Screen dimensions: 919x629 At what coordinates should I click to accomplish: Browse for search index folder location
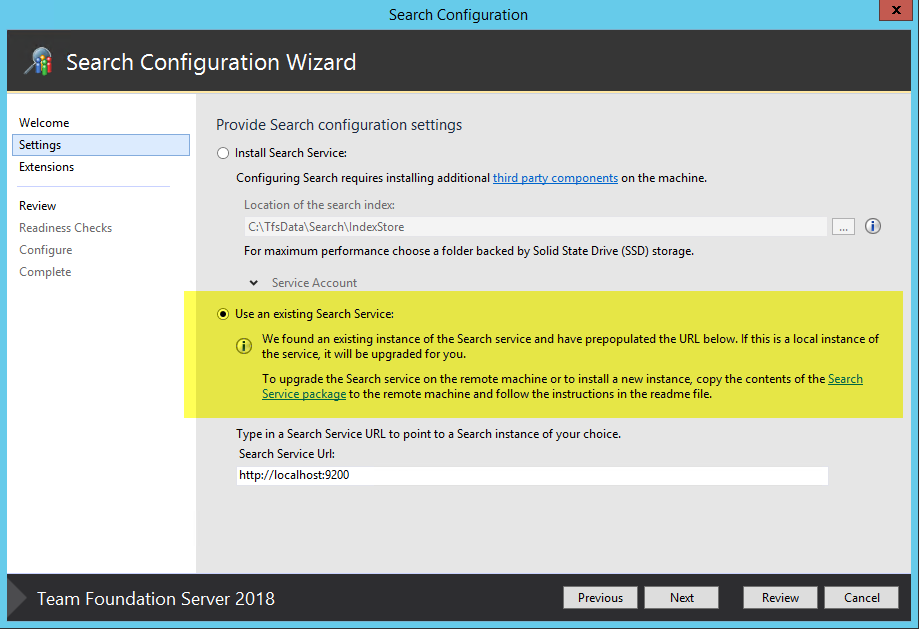843,227
